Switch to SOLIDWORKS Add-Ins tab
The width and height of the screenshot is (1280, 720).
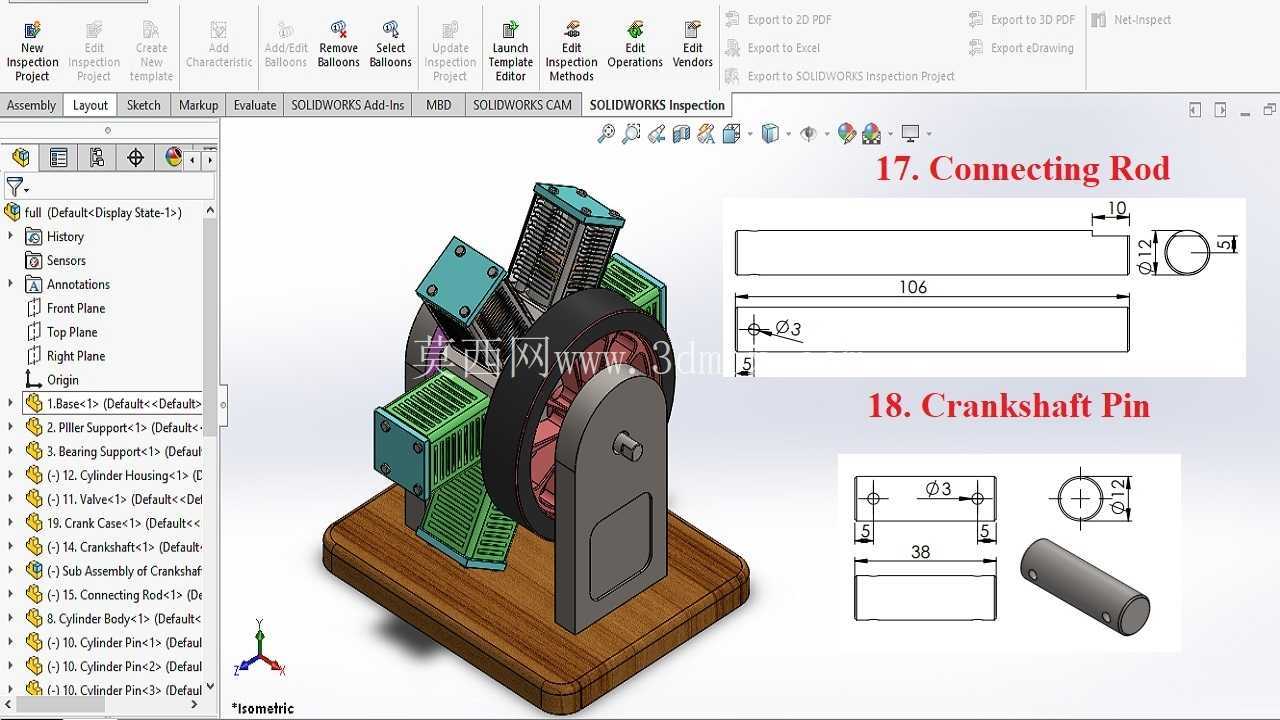tap(348, 105)
